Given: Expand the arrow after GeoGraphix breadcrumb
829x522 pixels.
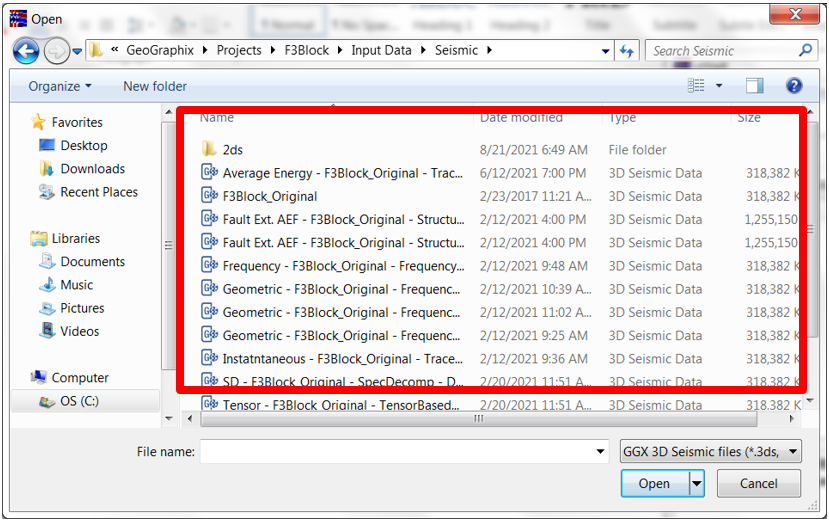Looking at the screenshot, I should (x=205, y=50).
